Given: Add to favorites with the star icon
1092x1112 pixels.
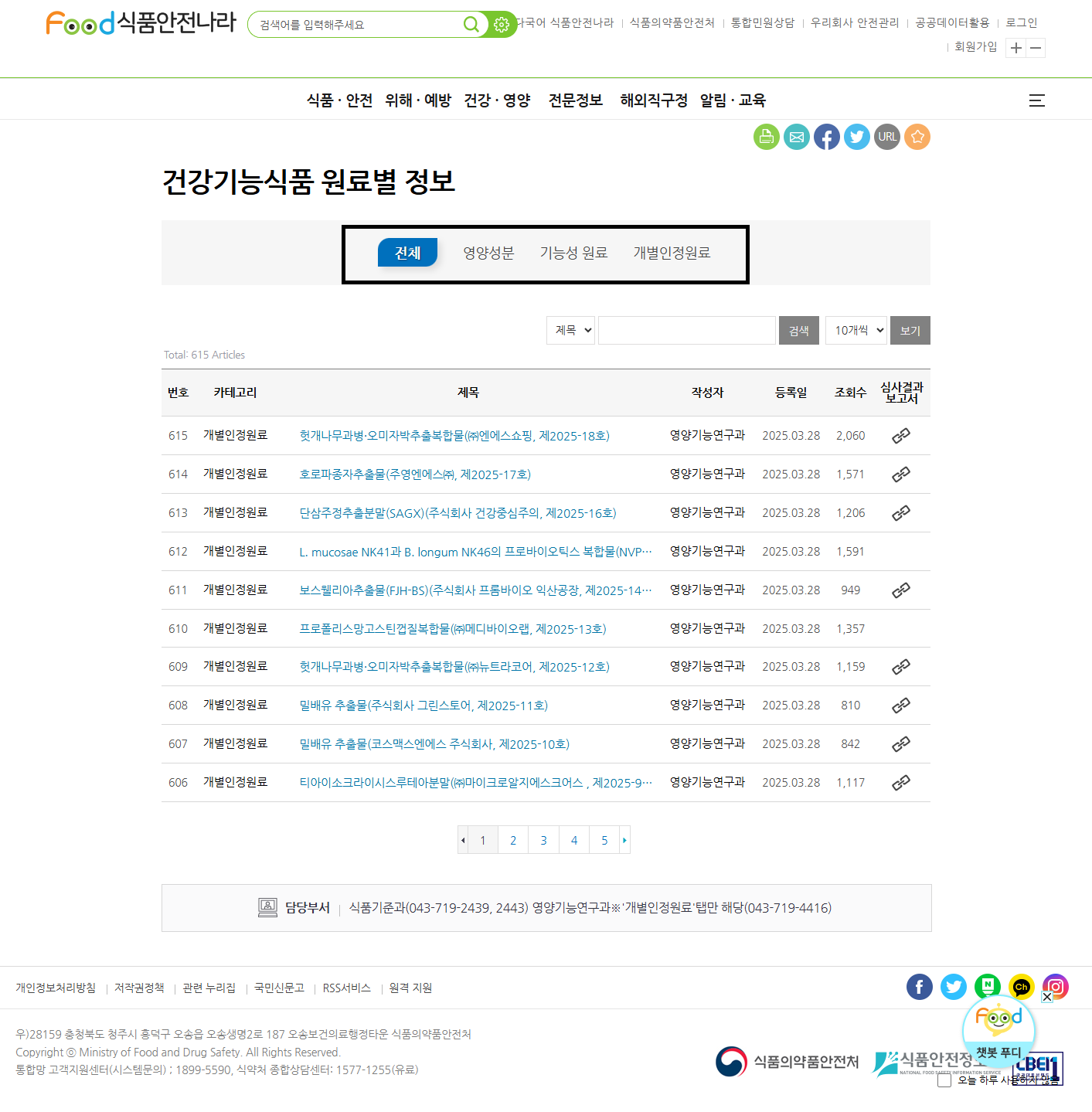Looking at the screenshot, I should (x=917, y=137).
